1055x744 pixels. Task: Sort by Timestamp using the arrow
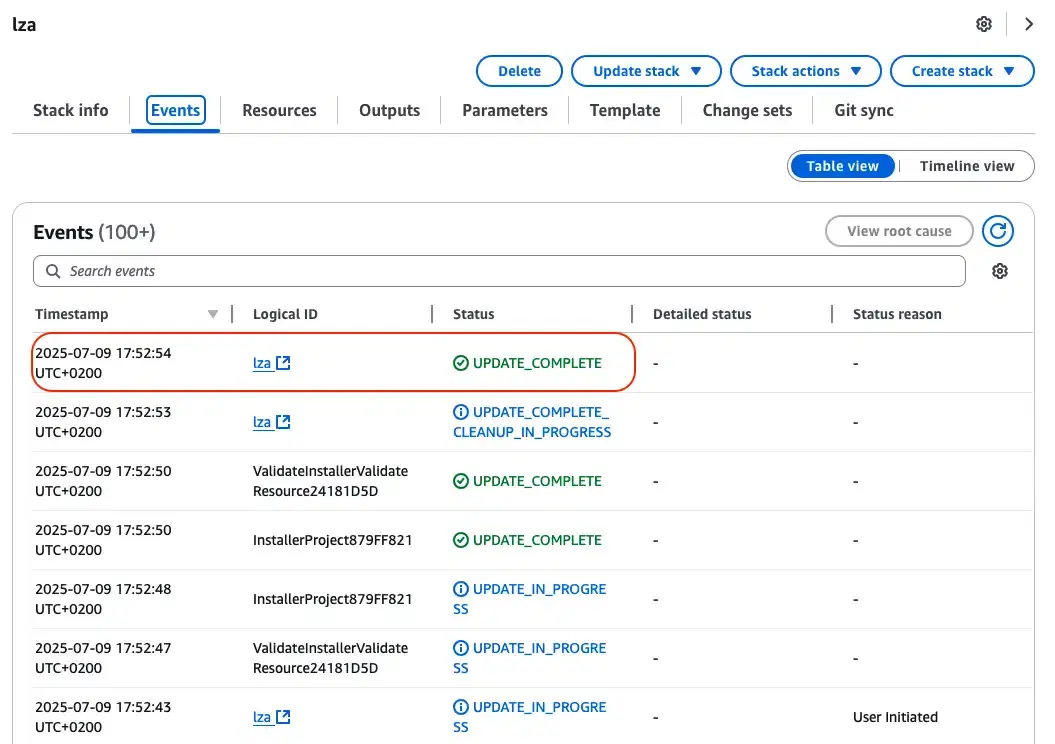point(213,314)
